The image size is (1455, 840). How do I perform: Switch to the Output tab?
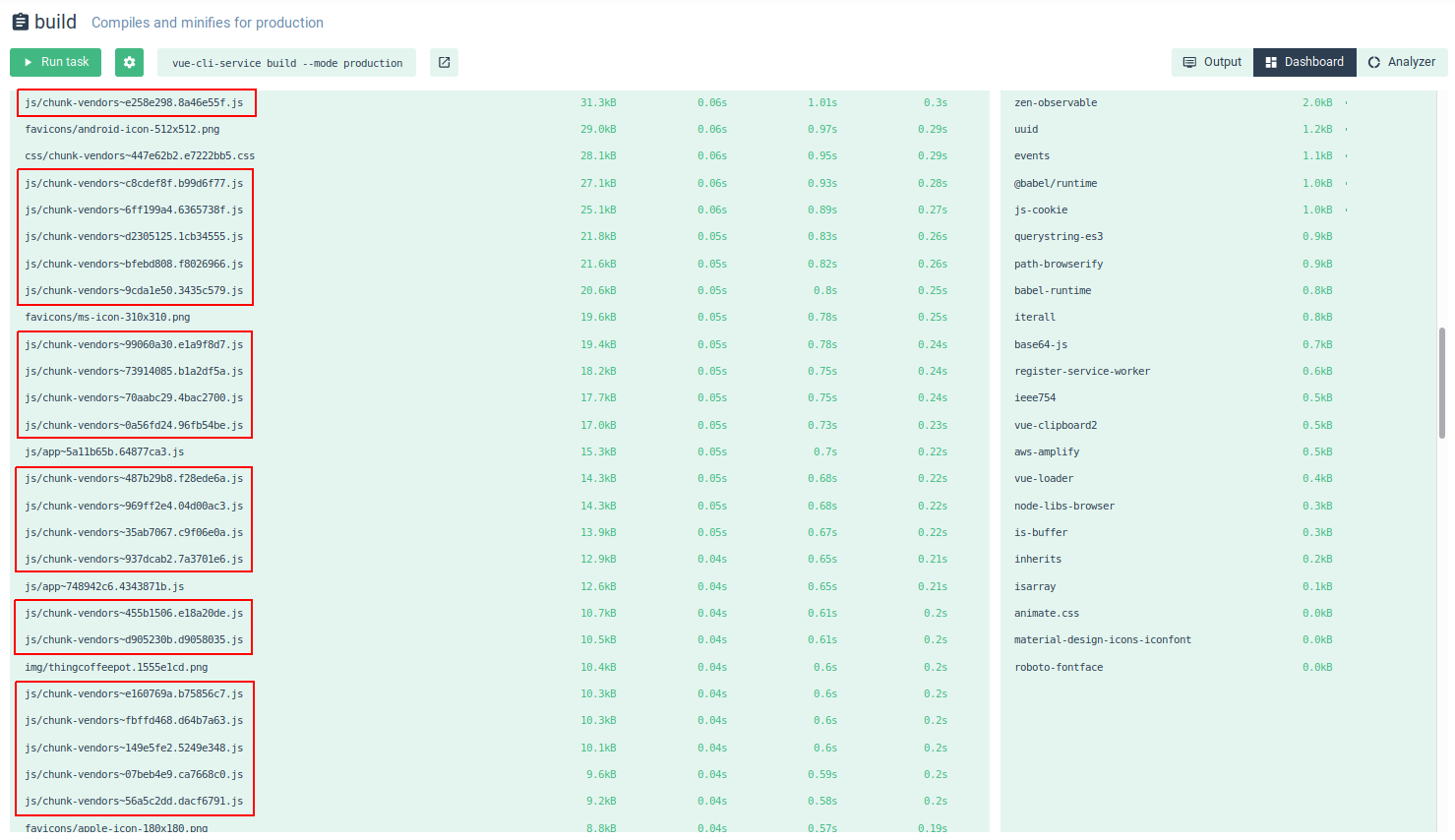pos(1212,62)
